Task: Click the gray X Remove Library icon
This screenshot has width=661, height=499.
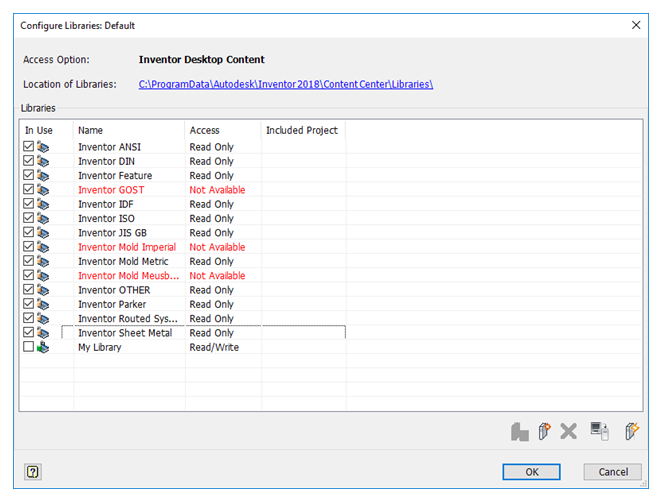Action: pos(569,432)
